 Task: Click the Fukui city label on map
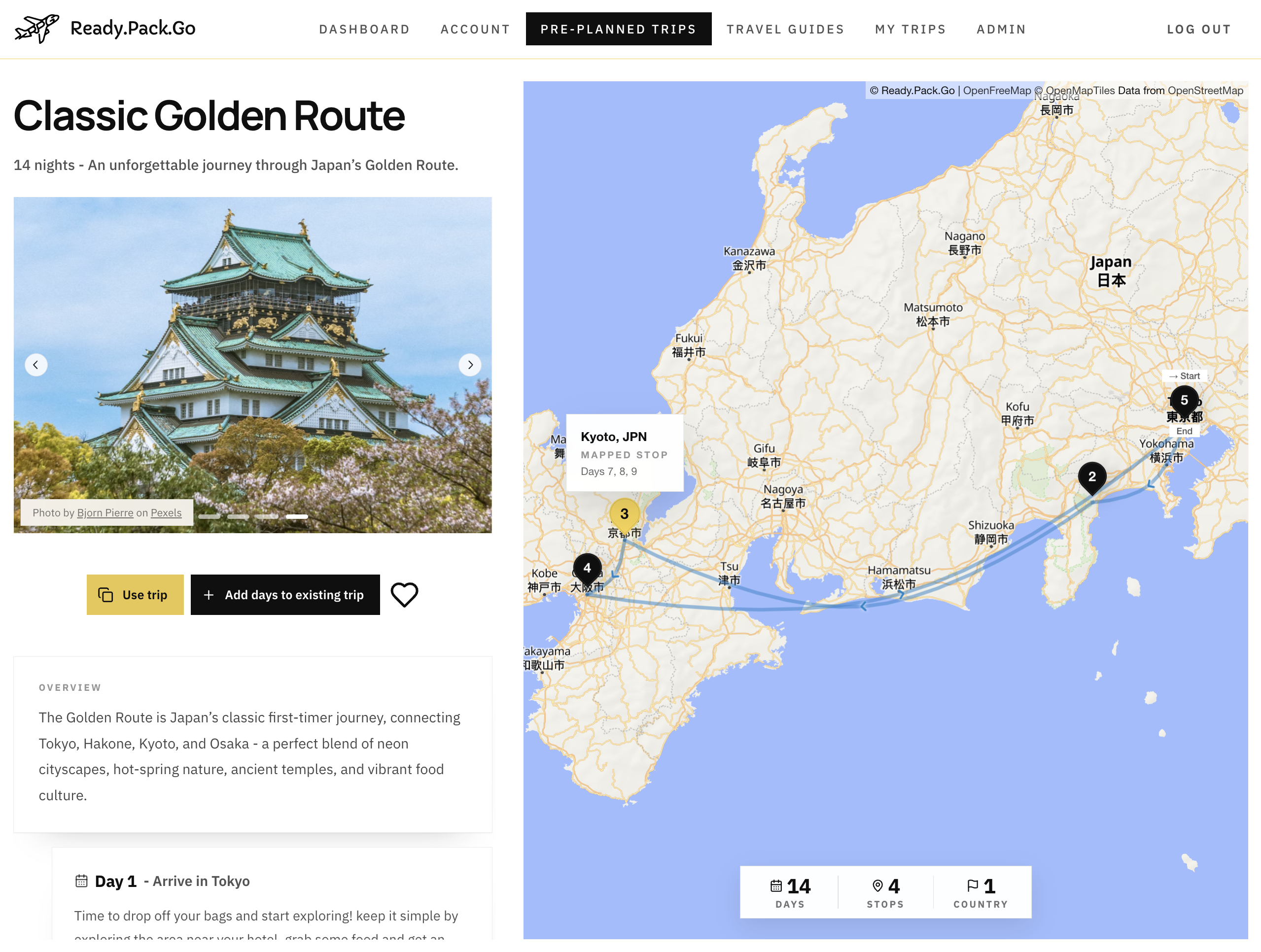pyautogui.click(x=689, y=345)
